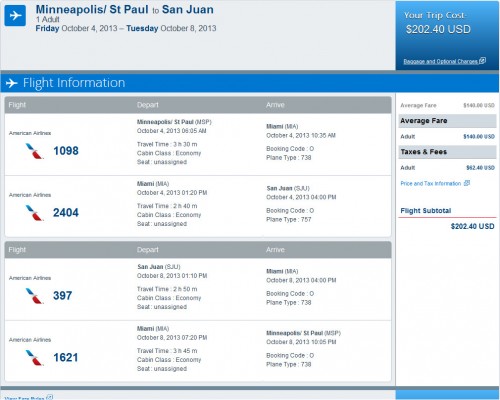Click American Airlines logo for flight 397
The height and width of the screenshot is (400, 500).
click(34, 296)
